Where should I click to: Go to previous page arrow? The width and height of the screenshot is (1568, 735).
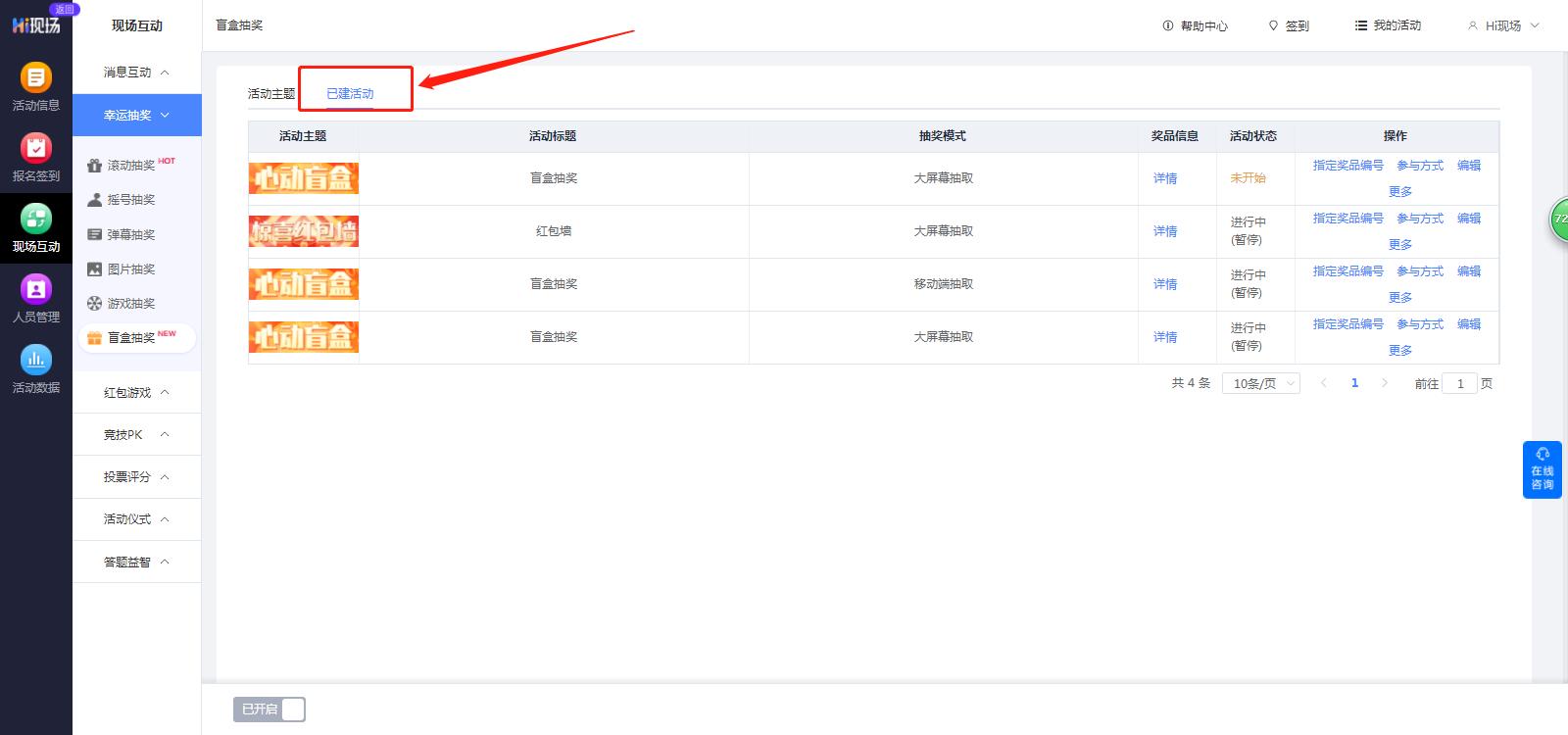point(1324,383)
